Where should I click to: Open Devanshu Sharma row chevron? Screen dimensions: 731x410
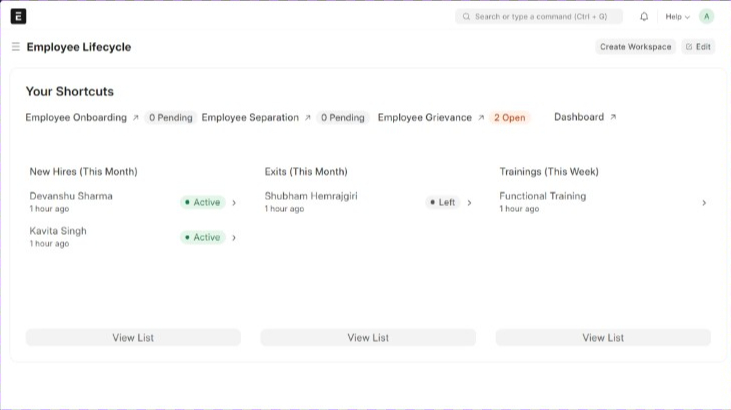(x=234, y=203)
